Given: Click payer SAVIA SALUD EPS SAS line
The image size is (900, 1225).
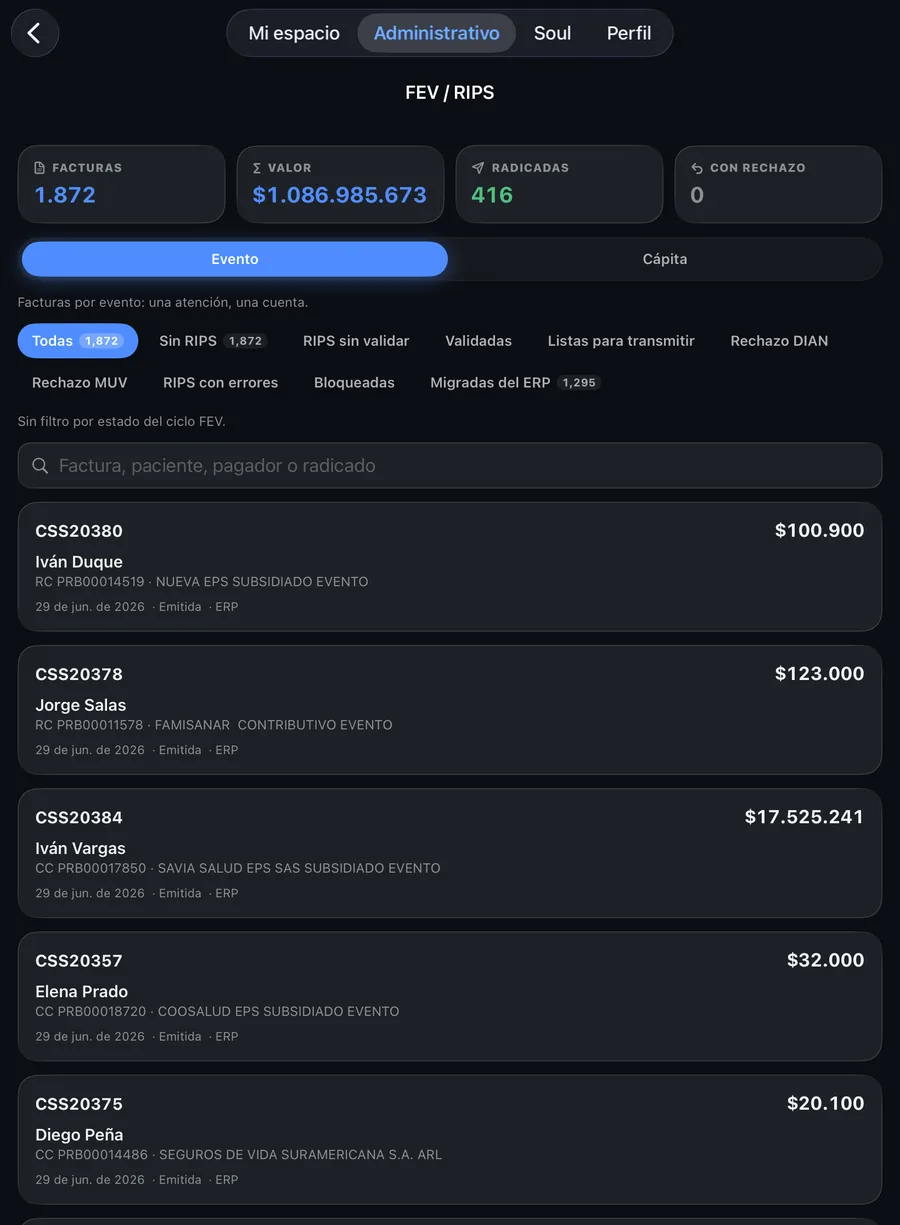Looking at the screenshot, I should coord(238,868).
